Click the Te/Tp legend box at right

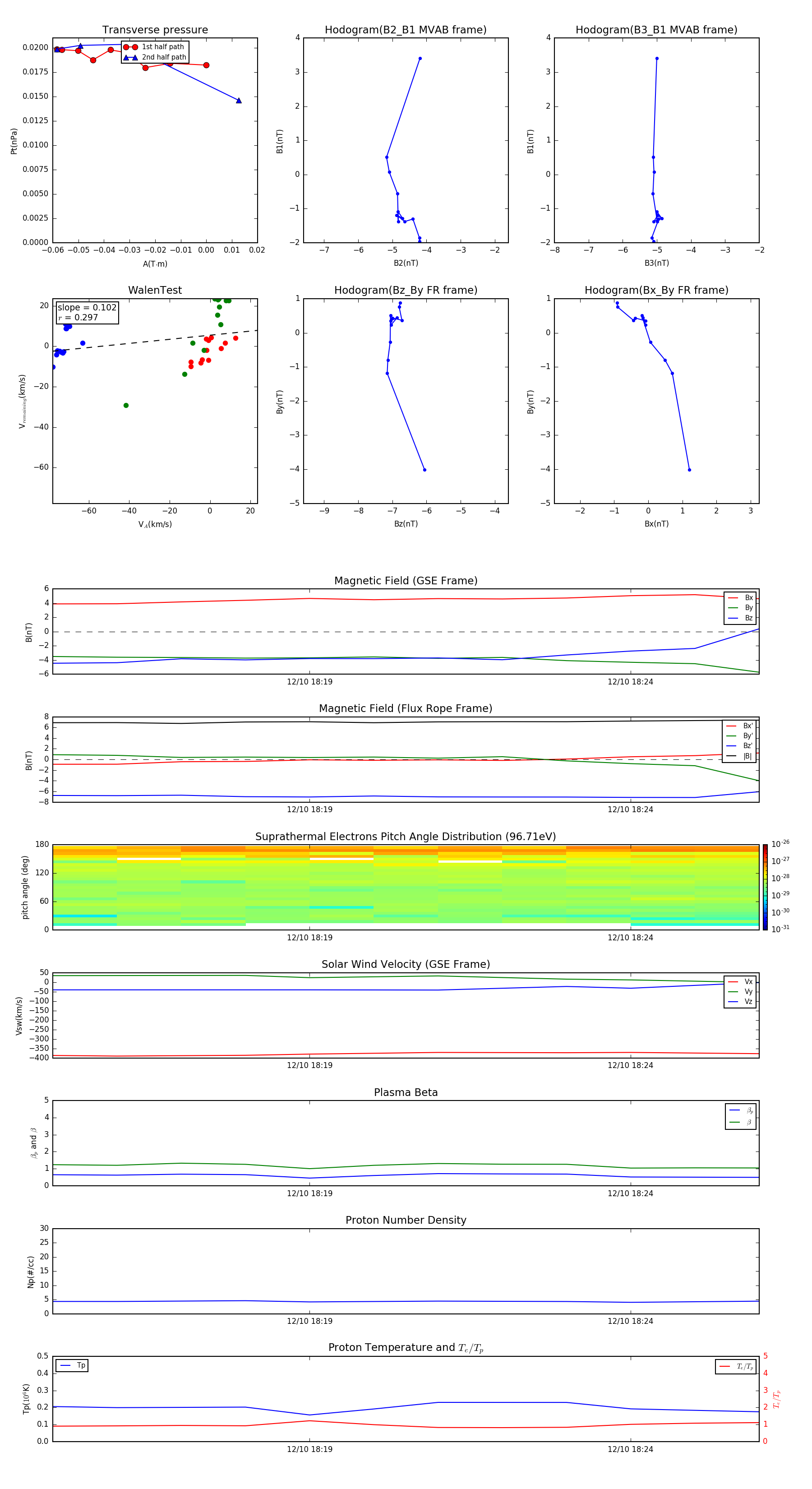(735, 1366)
